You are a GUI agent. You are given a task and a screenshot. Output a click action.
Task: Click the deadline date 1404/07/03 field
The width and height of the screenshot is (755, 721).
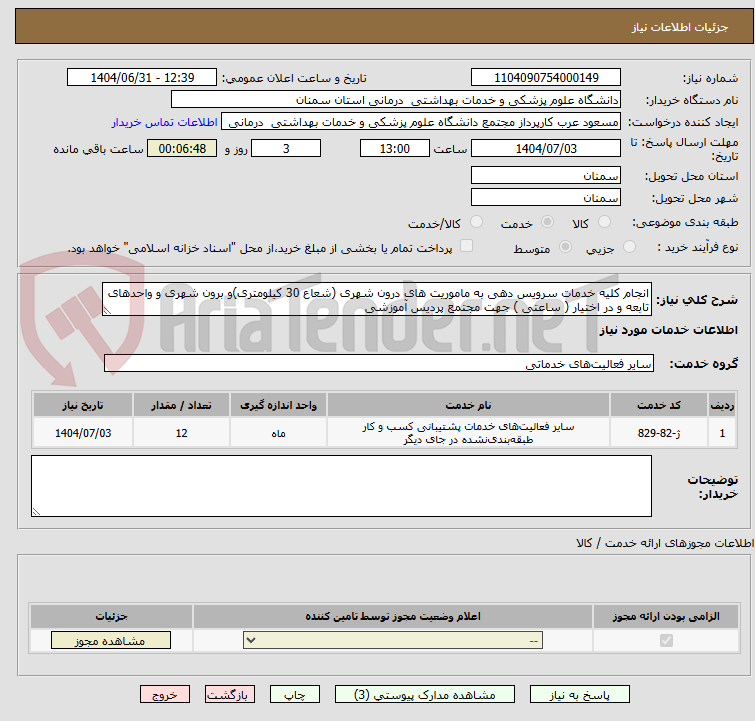coord(546,148)
